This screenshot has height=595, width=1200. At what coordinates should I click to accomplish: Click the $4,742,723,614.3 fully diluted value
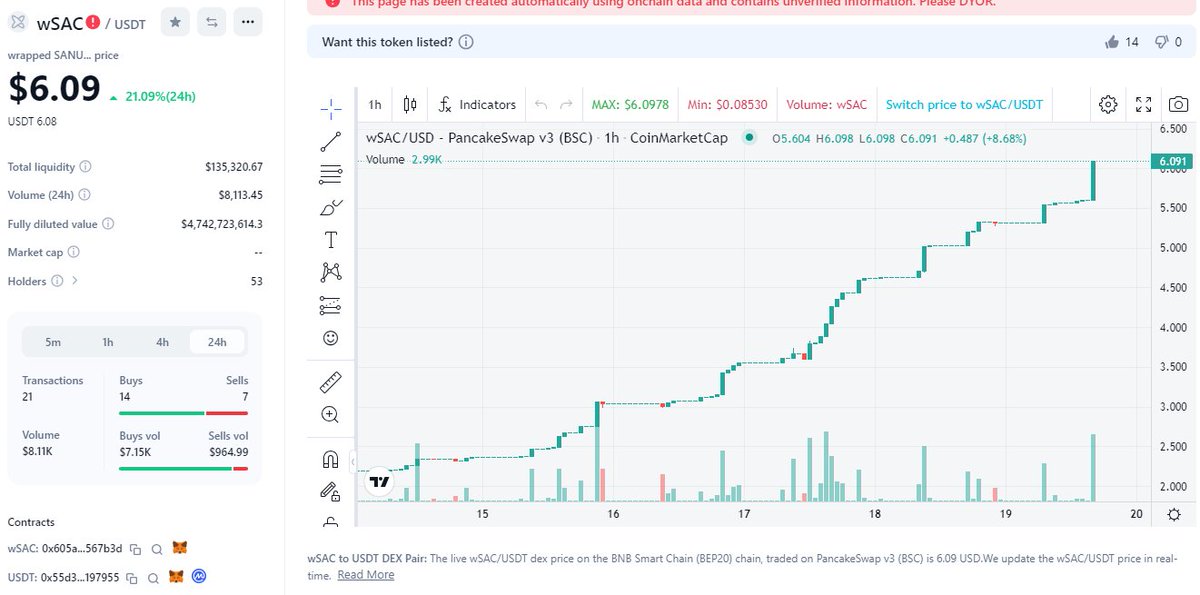(222, 224)
